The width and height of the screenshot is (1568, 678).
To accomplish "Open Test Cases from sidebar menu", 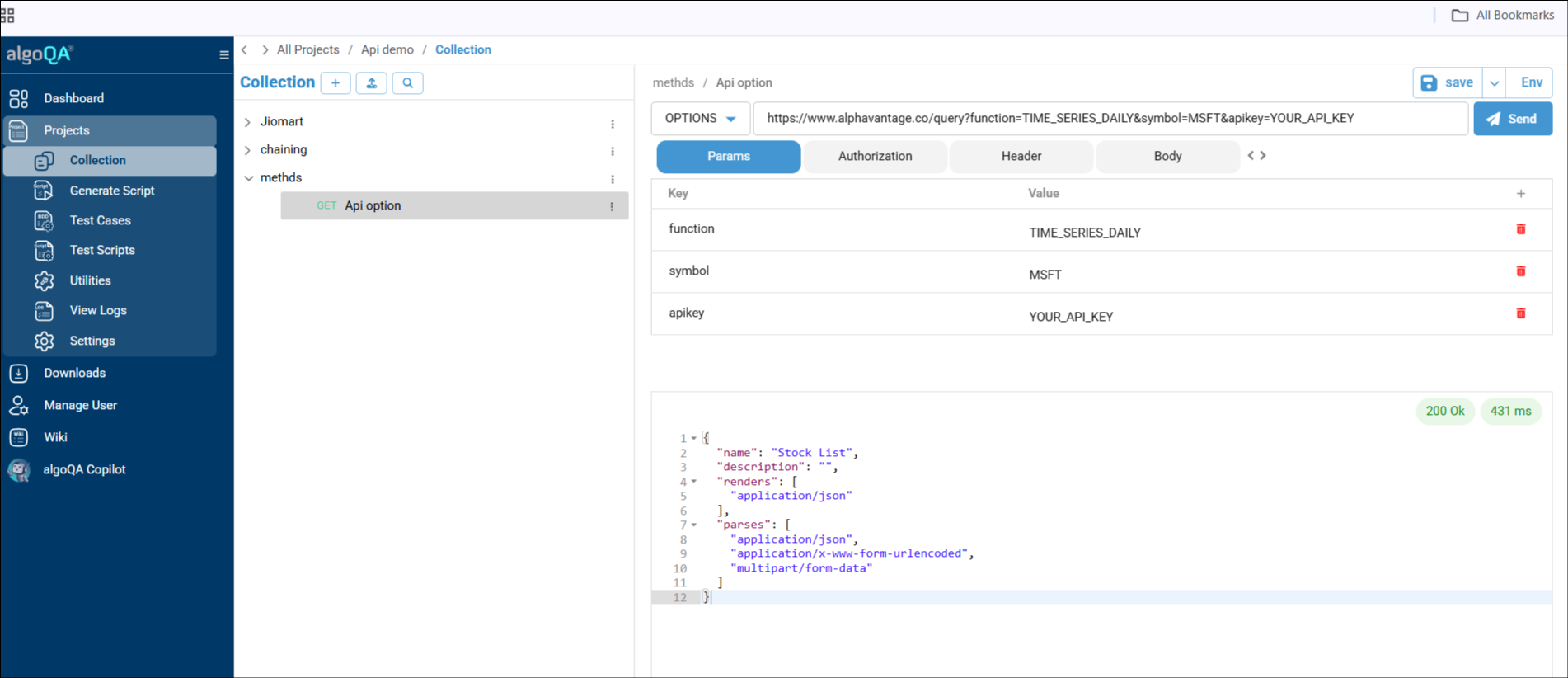I will pos(101,221).
